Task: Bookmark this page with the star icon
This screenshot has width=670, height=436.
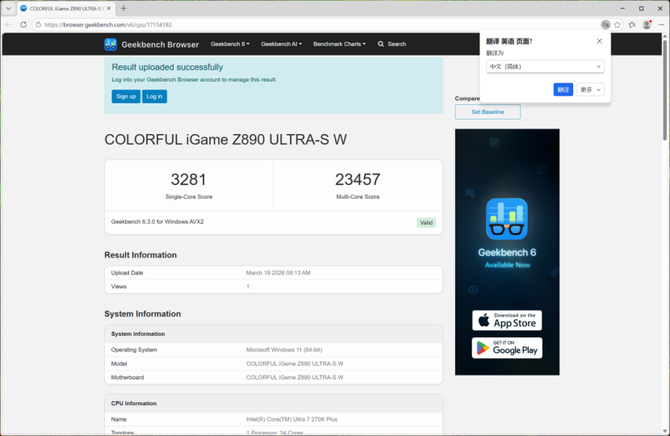Action: coord(618,24)
